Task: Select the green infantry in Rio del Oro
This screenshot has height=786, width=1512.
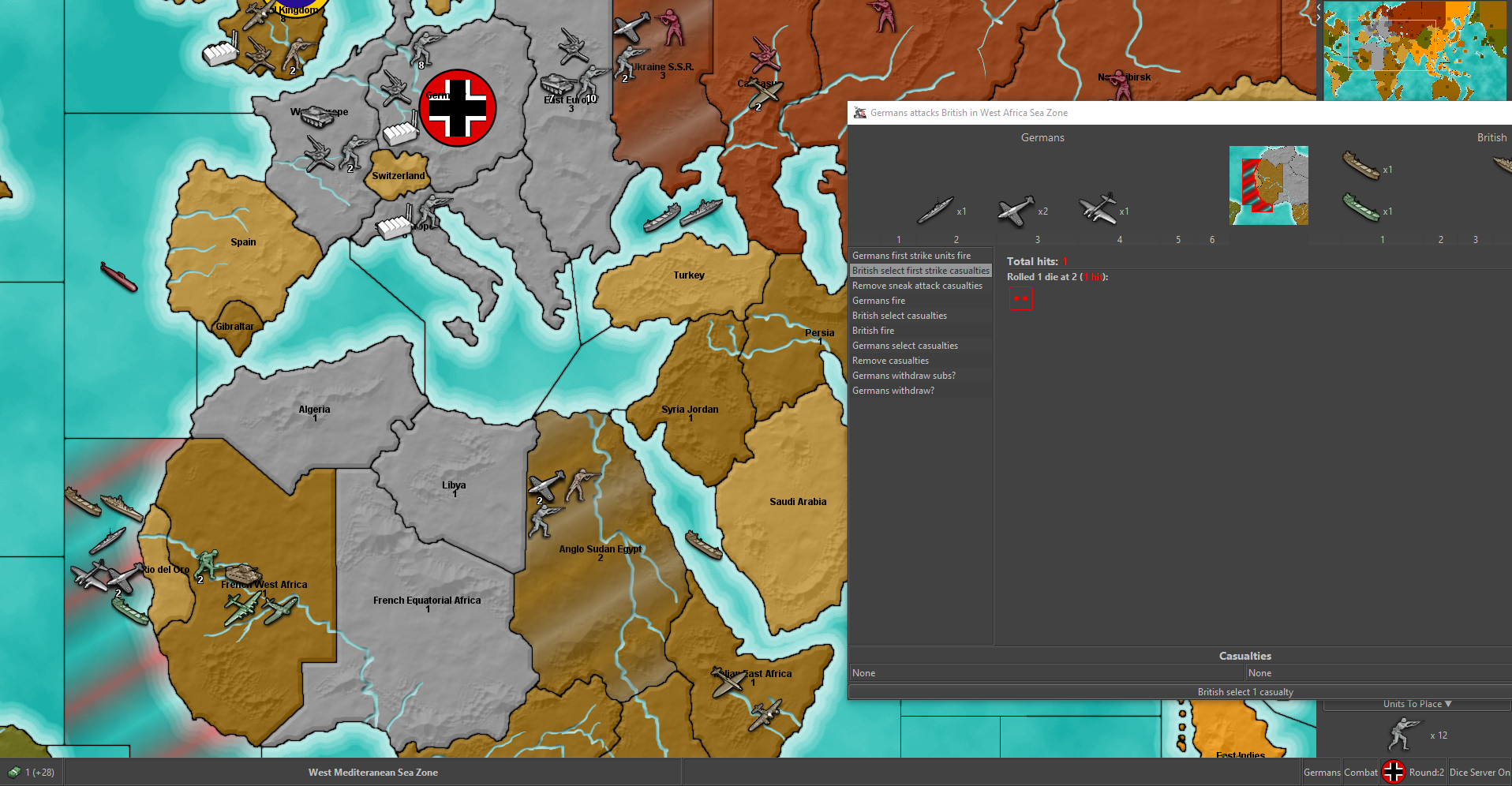Action: click(207, 566)
